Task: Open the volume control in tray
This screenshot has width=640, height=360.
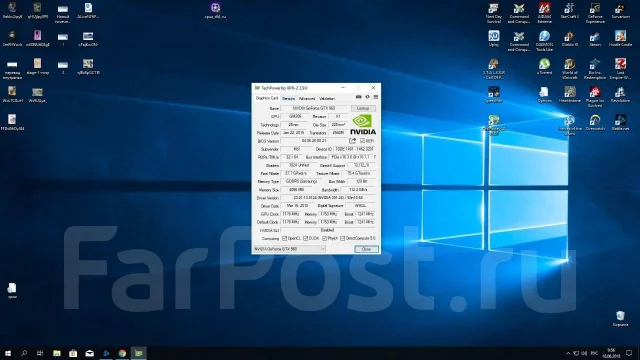Action: pos(584,353)
